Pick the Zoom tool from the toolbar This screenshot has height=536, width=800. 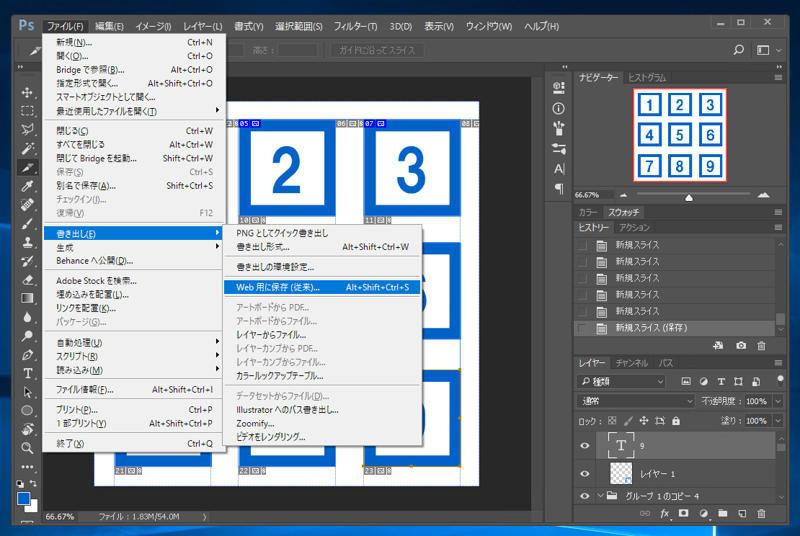pyautogui.click(x=28, y=448)
